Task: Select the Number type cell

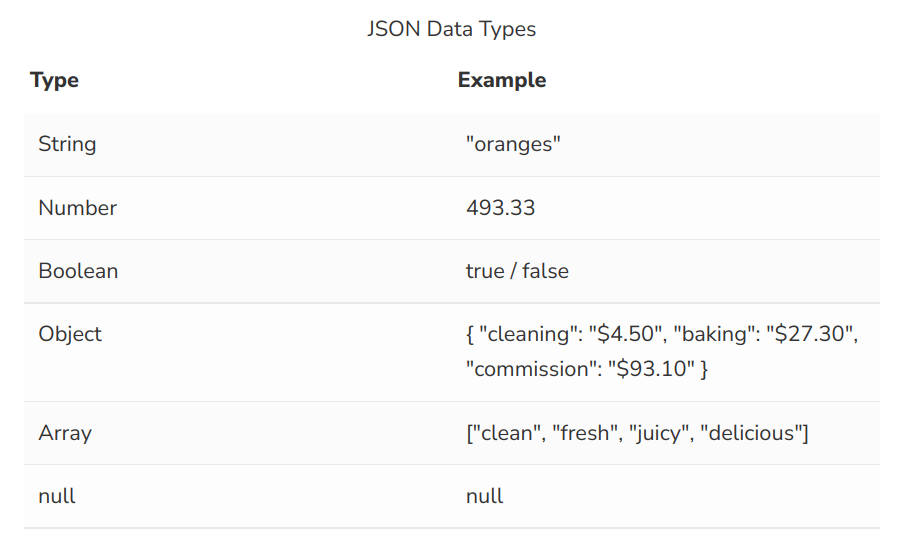Action: pyautogui.click(x=77, y=208)
